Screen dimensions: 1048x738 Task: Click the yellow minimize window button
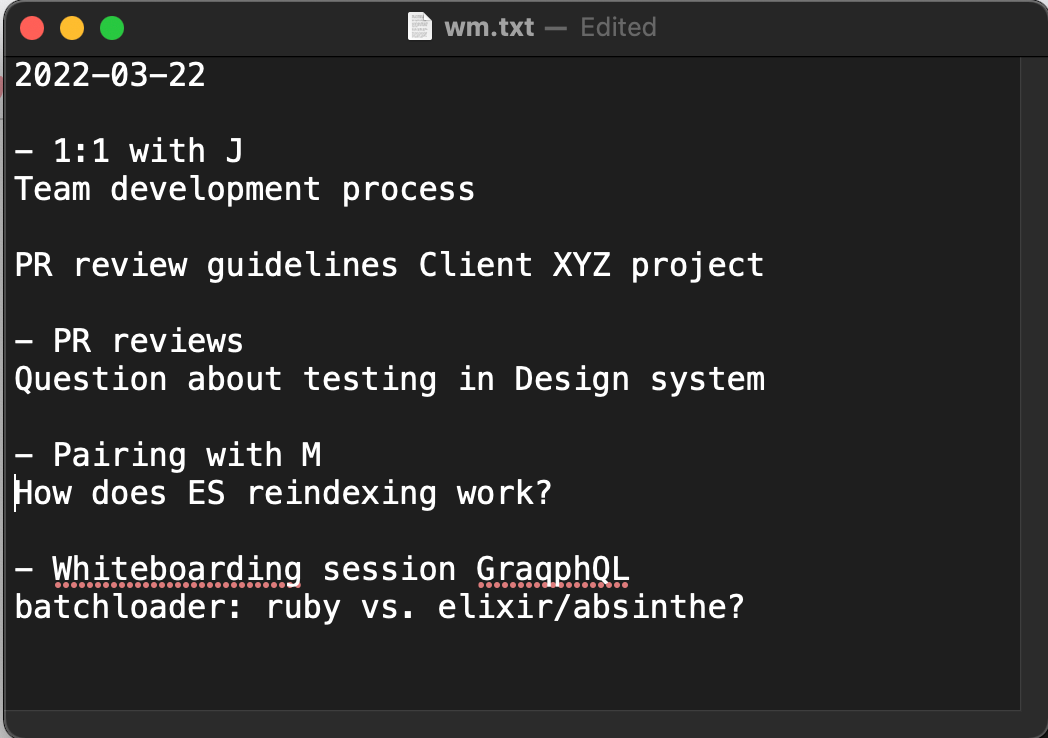tap(72, 28)
